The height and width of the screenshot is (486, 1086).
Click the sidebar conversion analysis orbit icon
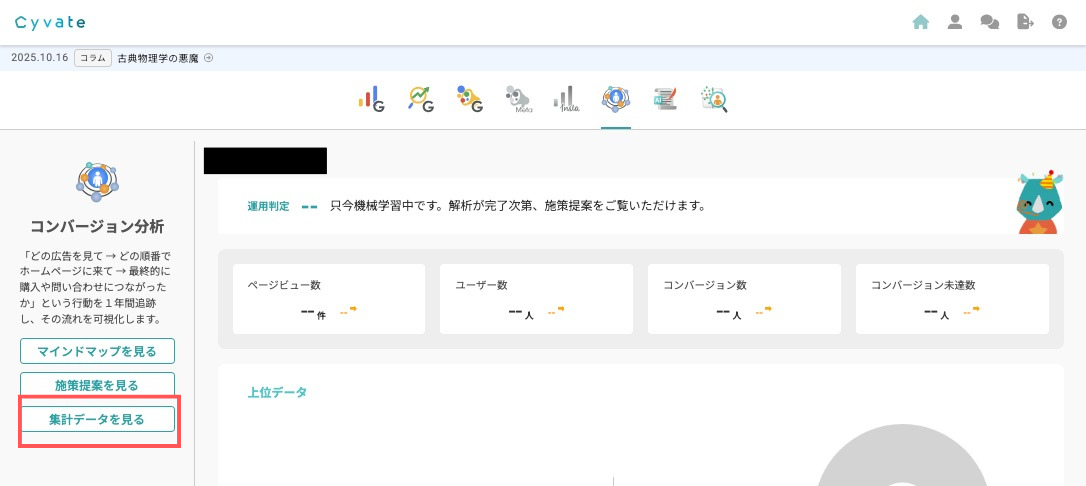97,182
